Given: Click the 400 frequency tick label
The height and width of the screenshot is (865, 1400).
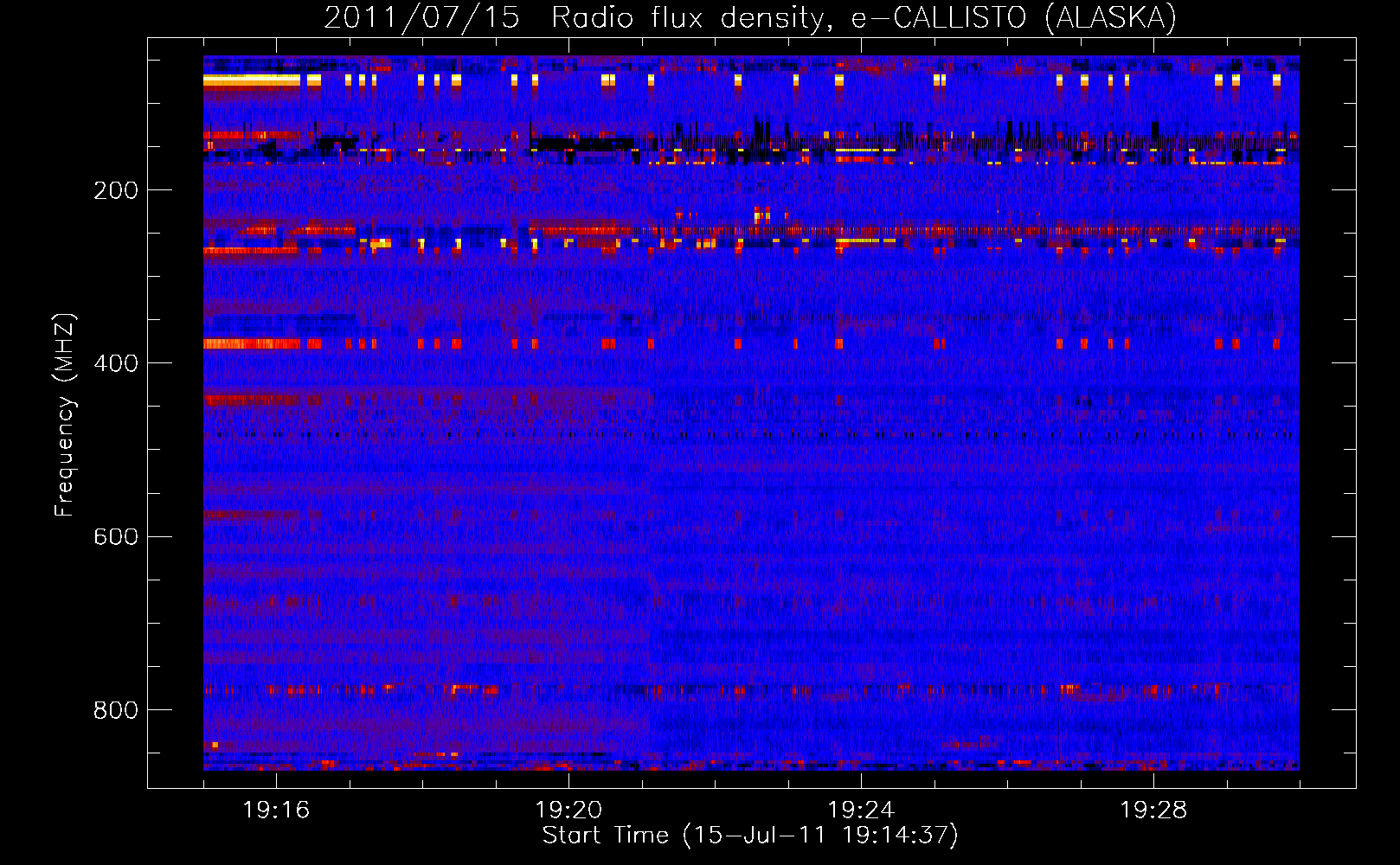Looking at the screenshot, I should [x=116, y=363].
